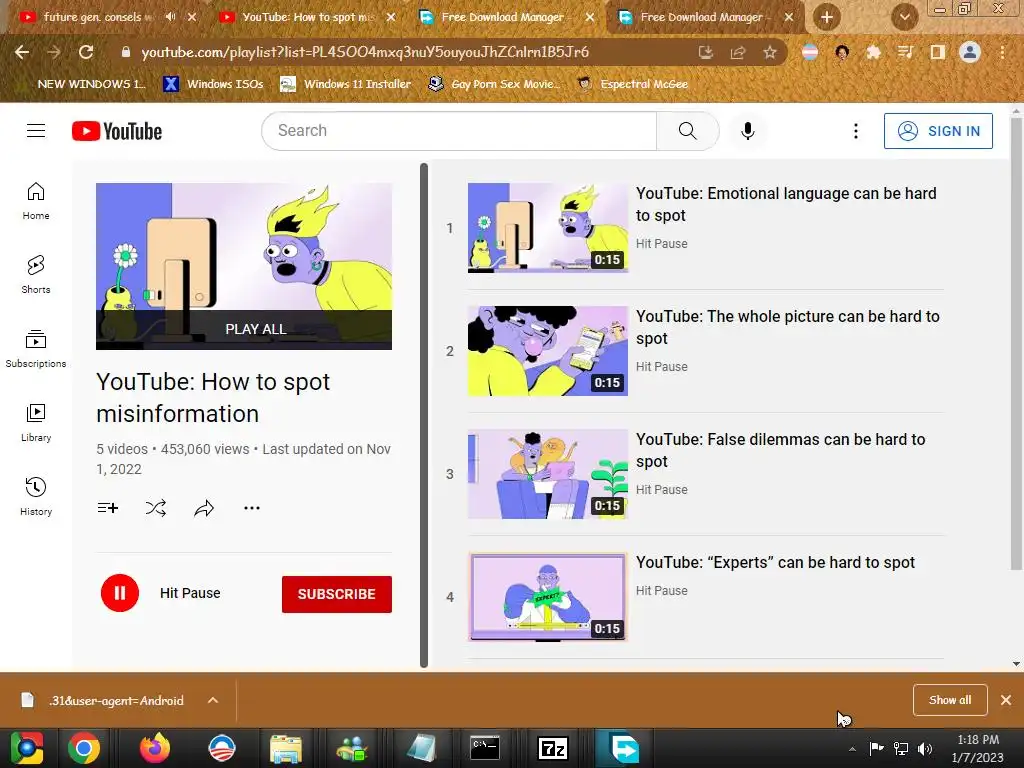Click the install/download icon in address bar
The image size is (1024, 768).
pyautogui.click(x=705, y=52)
